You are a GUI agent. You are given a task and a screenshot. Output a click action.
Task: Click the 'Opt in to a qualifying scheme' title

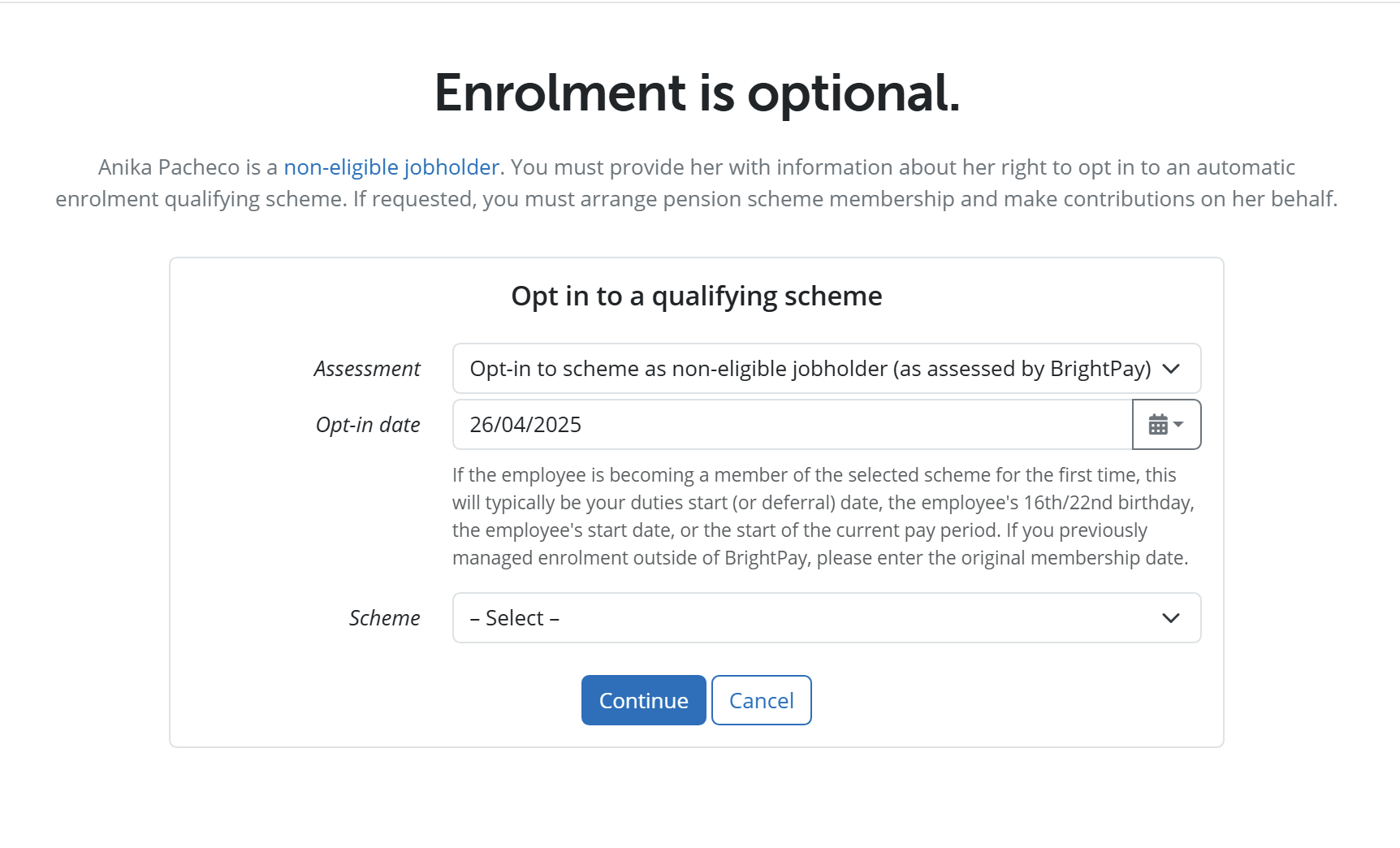click(697, 296)
